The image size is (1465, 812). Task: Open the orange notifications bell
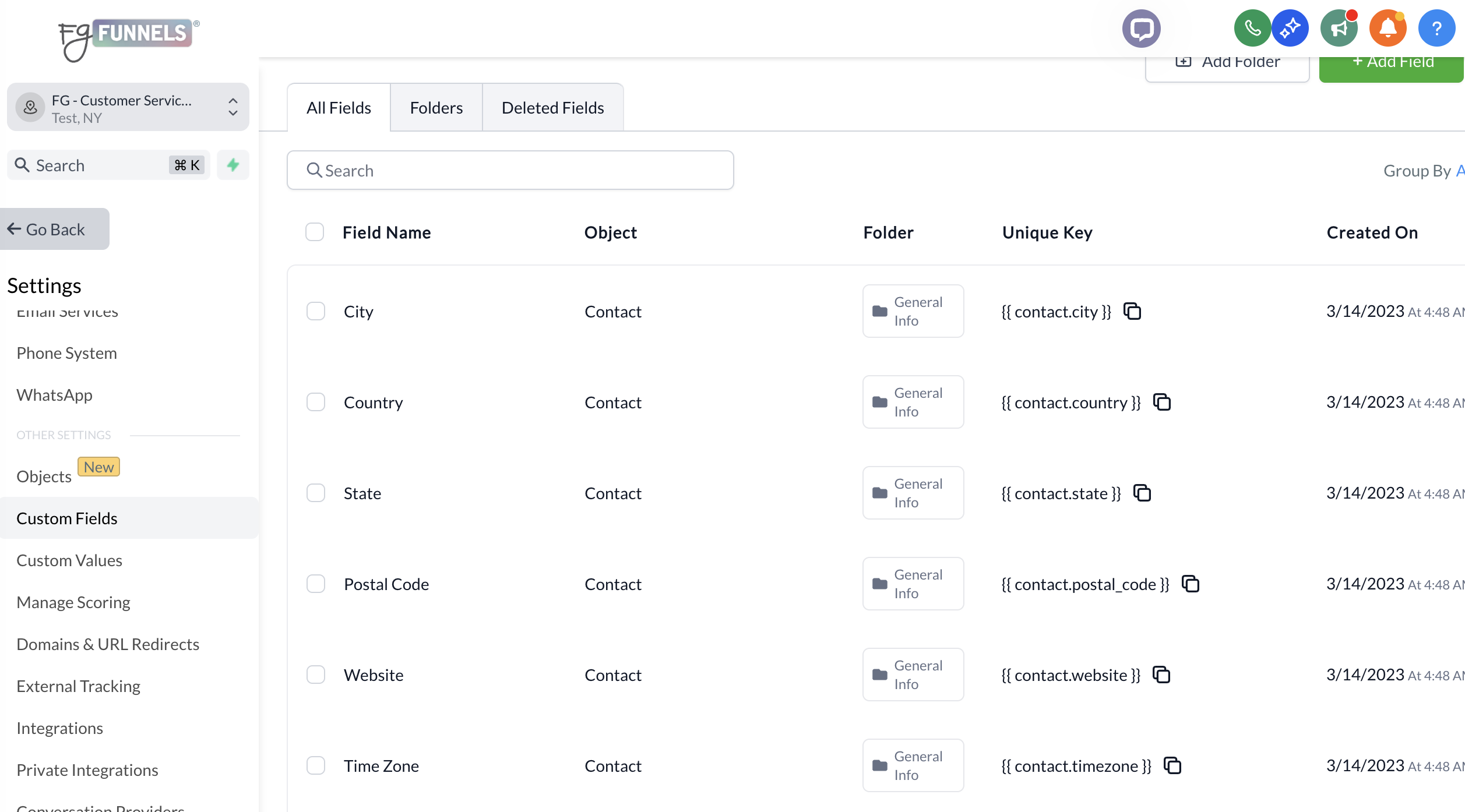coord(1387,28)
